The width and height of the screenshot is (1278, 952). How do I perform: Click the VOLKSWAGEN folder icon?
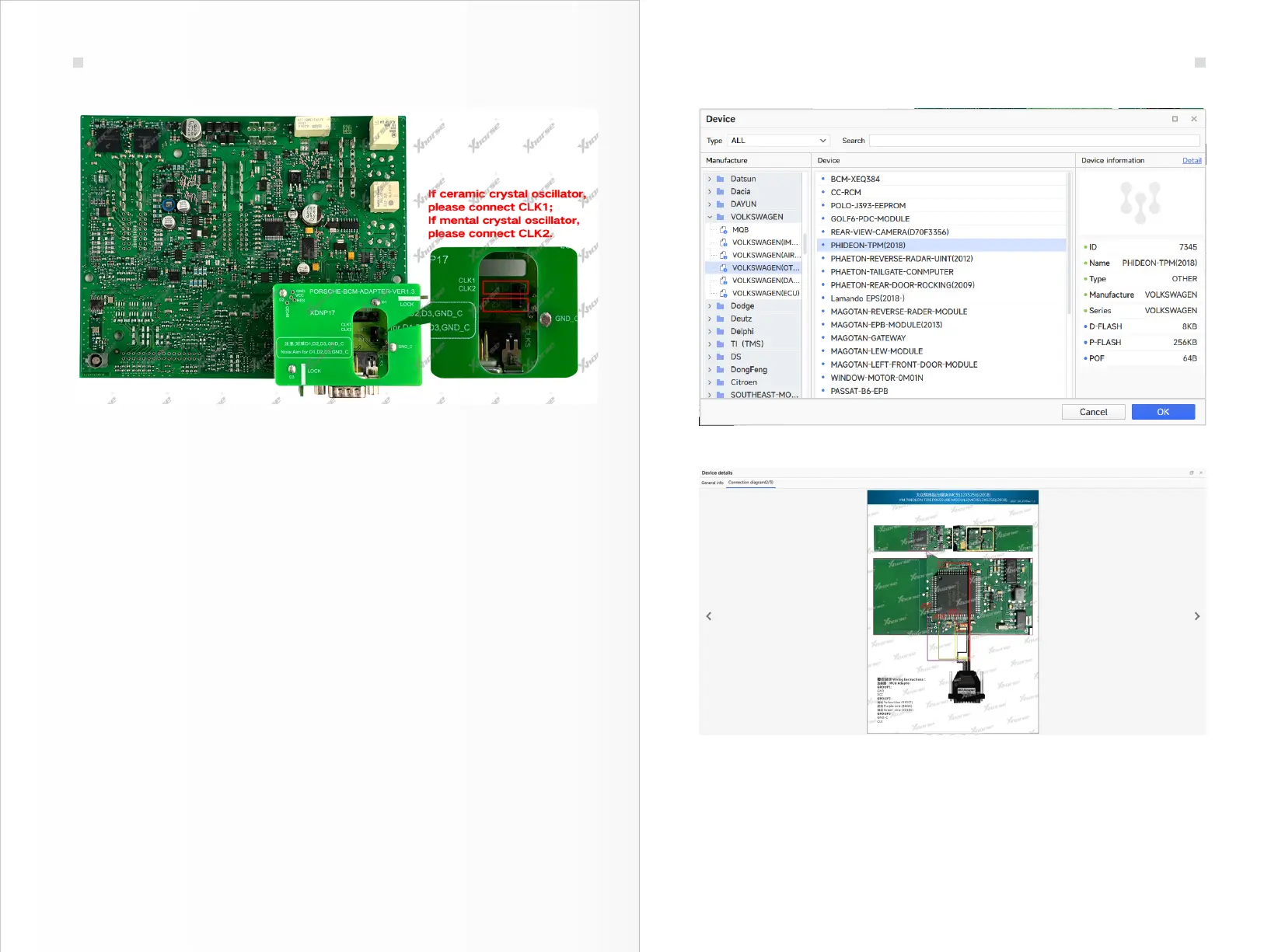click(x=720, y=217)
